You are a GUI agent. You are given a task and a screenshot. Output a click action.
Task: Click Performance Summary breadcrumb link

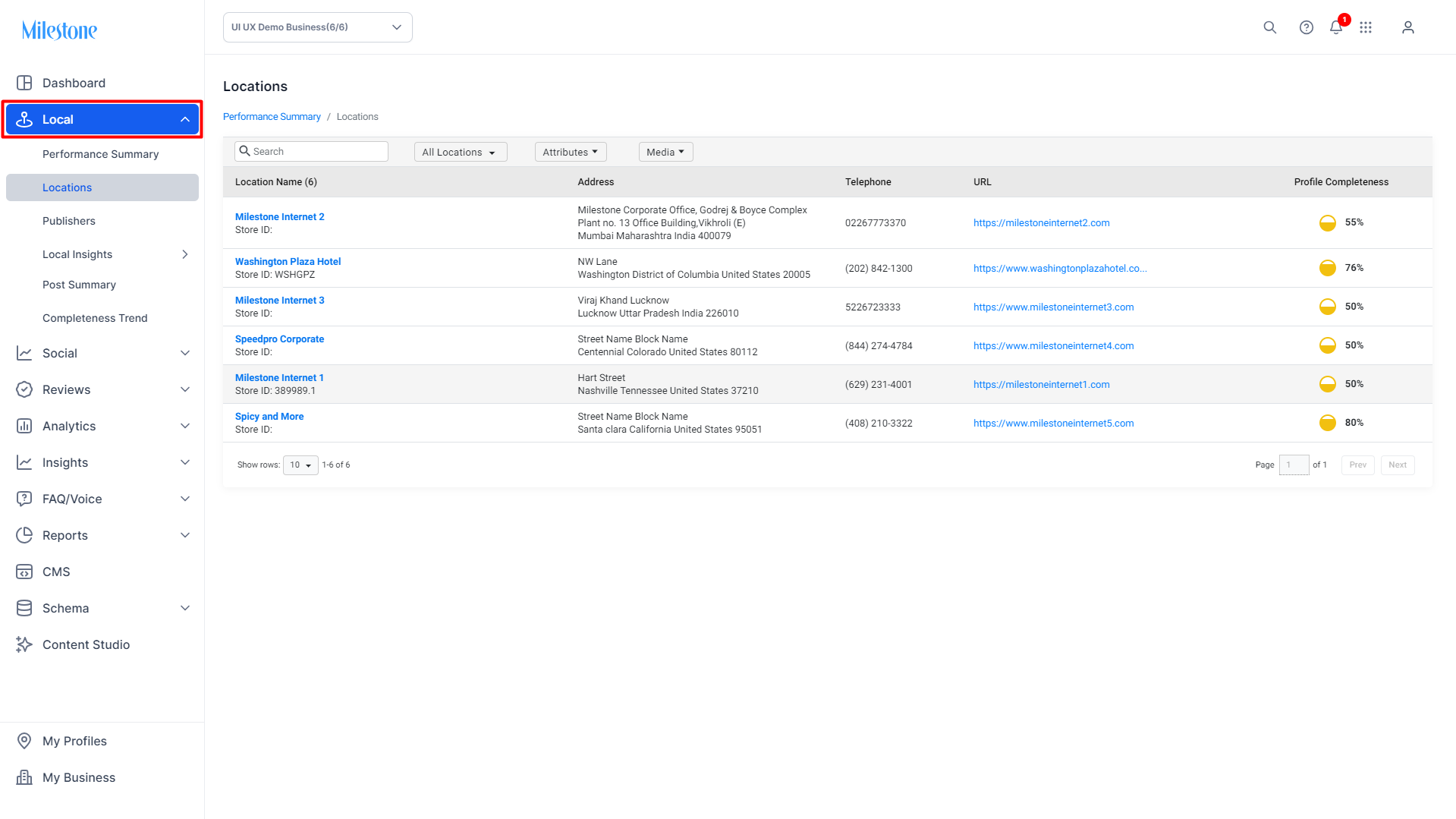(272, 117)
